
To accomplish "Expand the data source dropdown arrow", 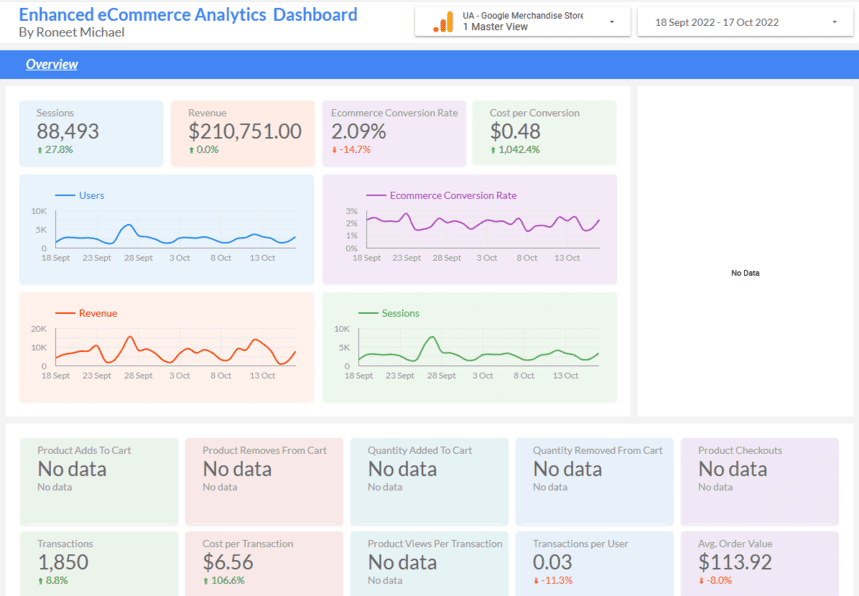I will pyautogui.click(x=612, y=22).
